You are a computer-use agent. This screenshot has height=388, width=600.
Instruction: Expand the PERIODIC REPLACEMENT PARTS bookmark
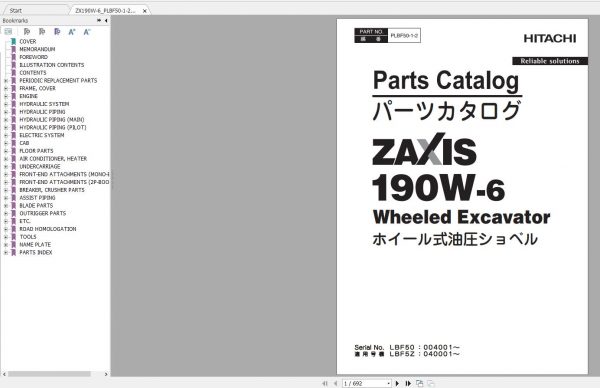click(6, 80)
